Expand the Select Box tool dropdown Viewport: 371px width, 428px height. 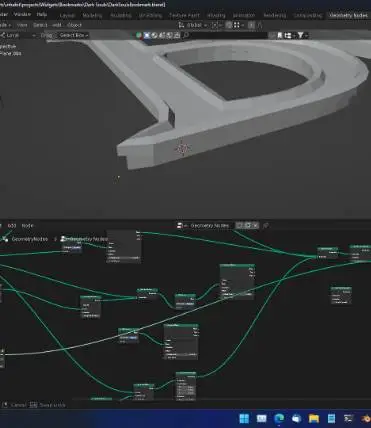click(74, 35)
